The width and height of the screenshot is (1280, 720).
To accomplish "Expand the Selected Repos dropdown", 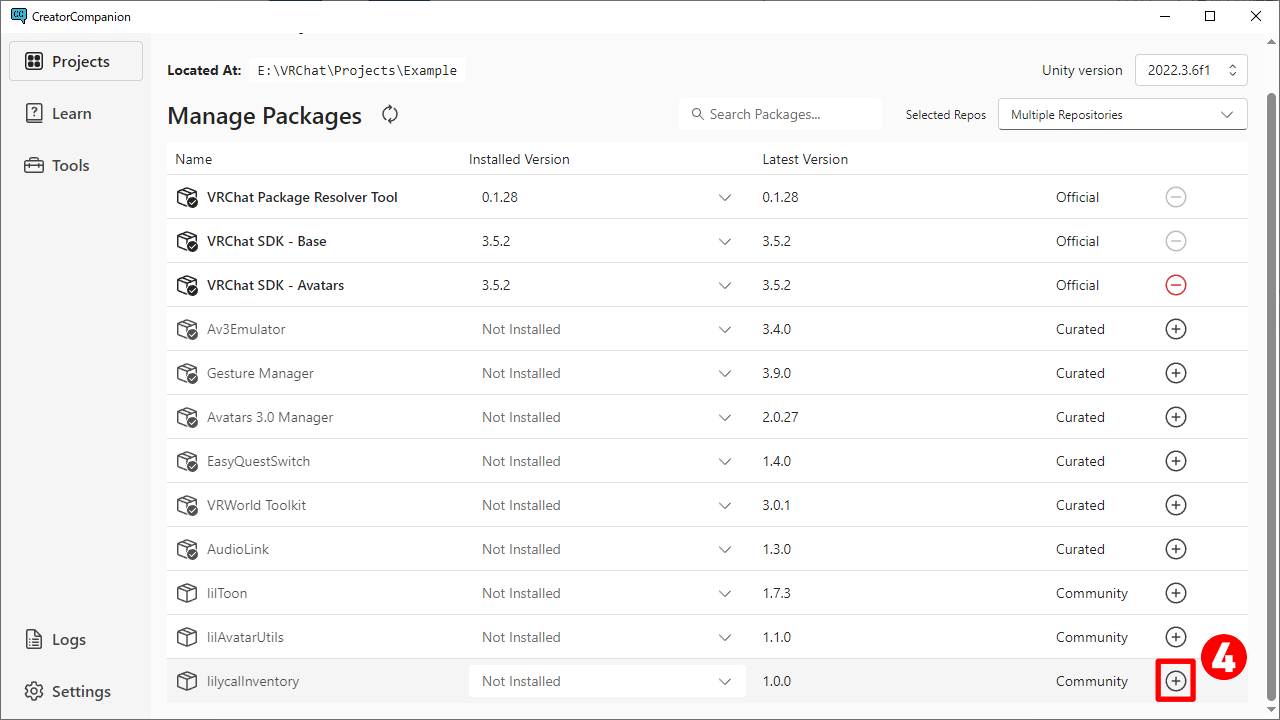I will [1122, 115].
